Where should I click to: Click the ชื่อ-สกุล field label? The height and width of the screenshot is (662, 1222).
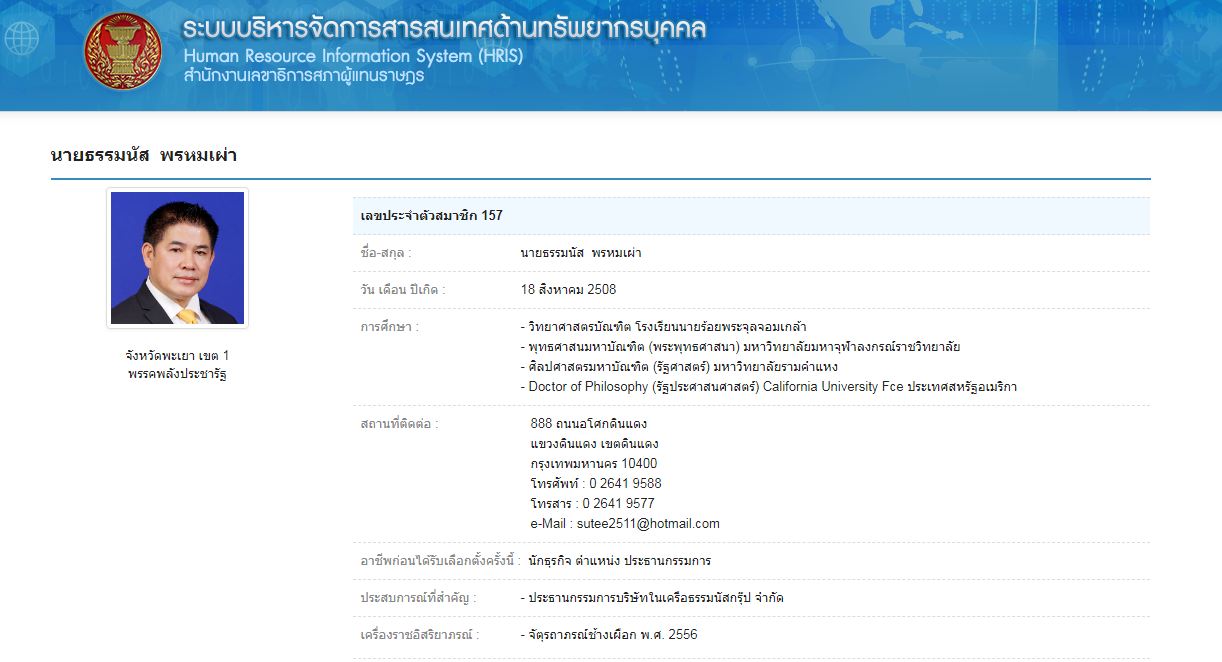coord(386,253)
